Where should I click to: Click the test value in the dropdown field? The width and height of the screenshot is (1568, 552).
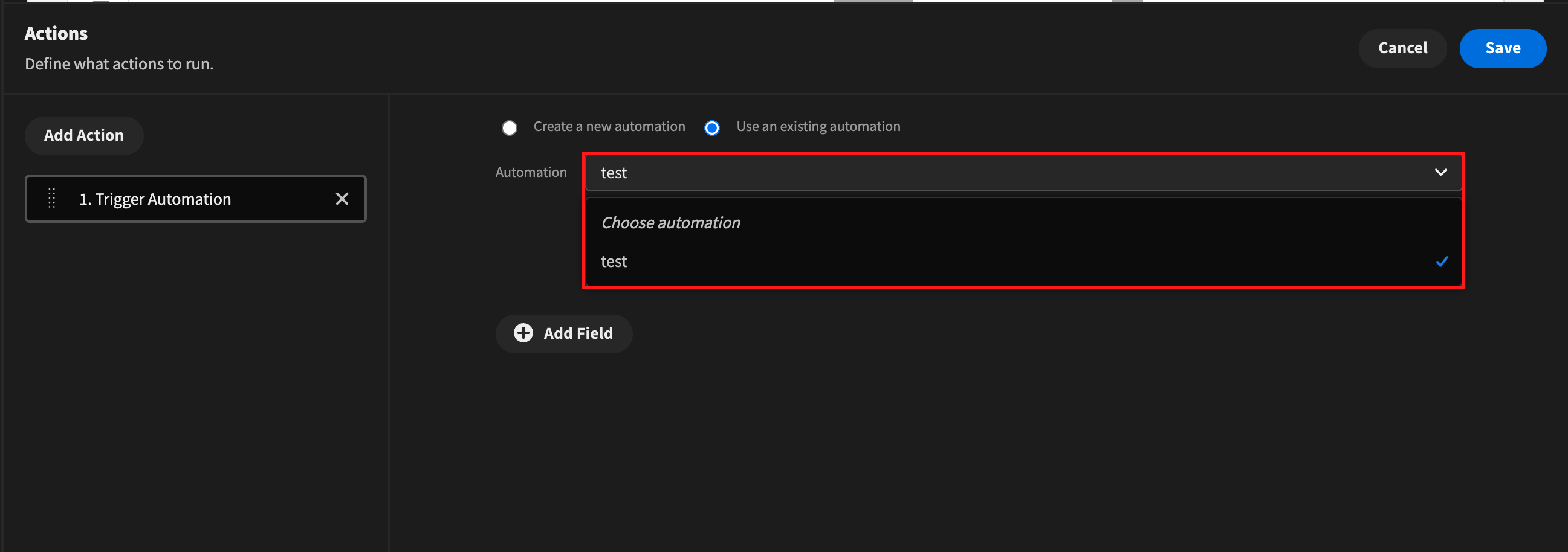coord(614,172)
